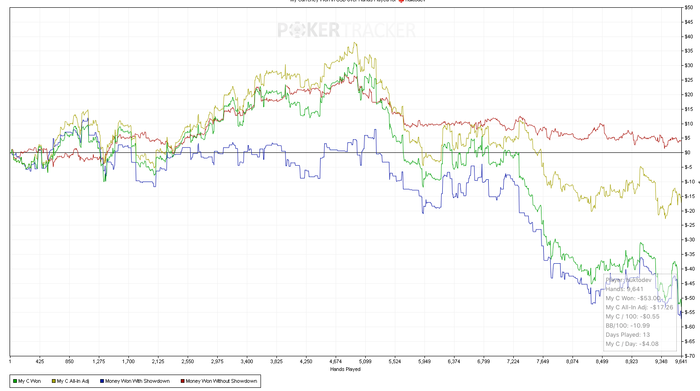Select the 'My C All-In Adj' legend label

coord(73,381)
